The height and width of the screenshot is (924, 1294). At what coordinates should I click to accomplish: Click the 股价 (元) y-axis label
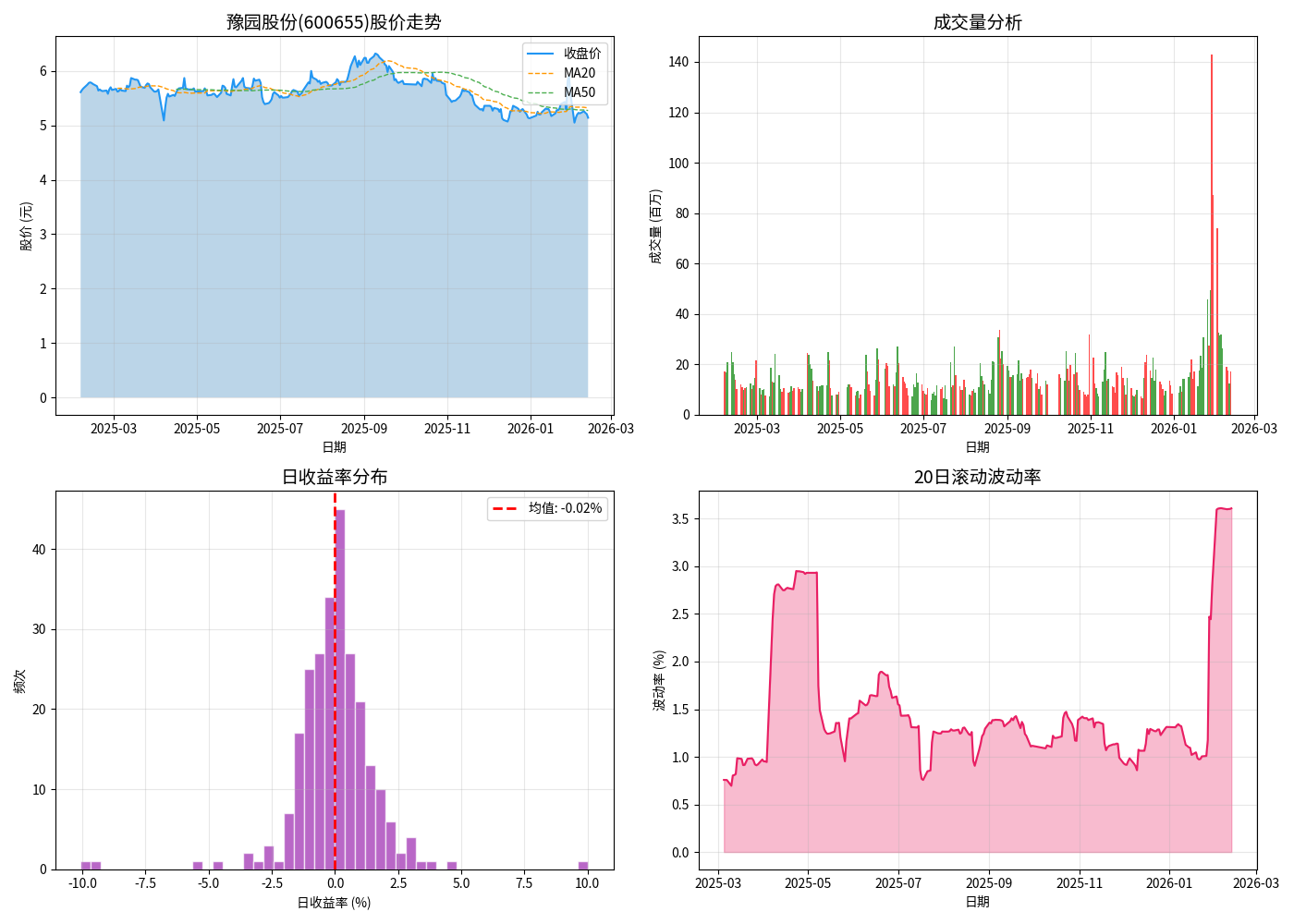26,226
